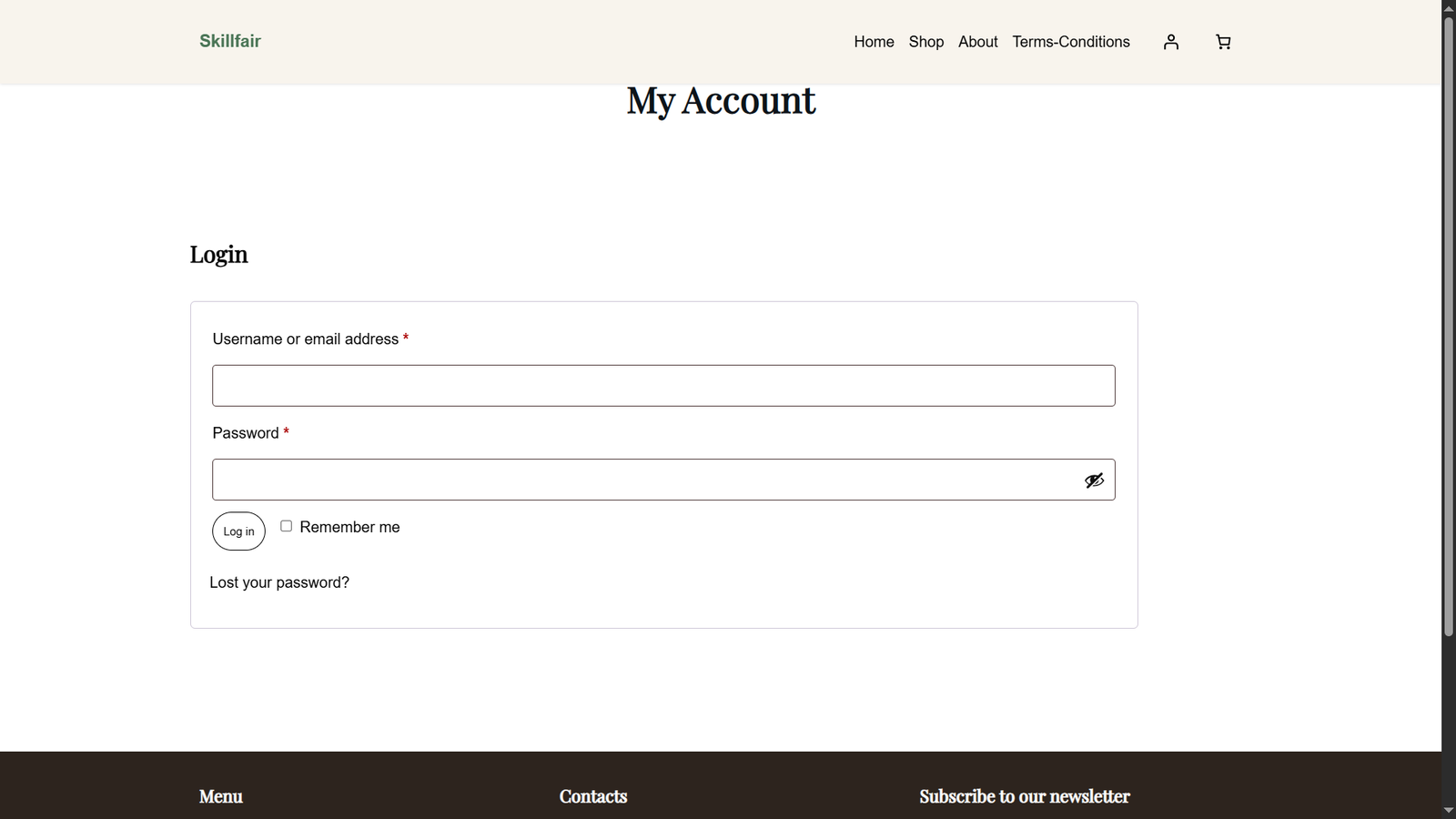The height and width of the screenshot is (819, 1456).
Task: Focus the Username or email address field
Action: tap(663, 386)
